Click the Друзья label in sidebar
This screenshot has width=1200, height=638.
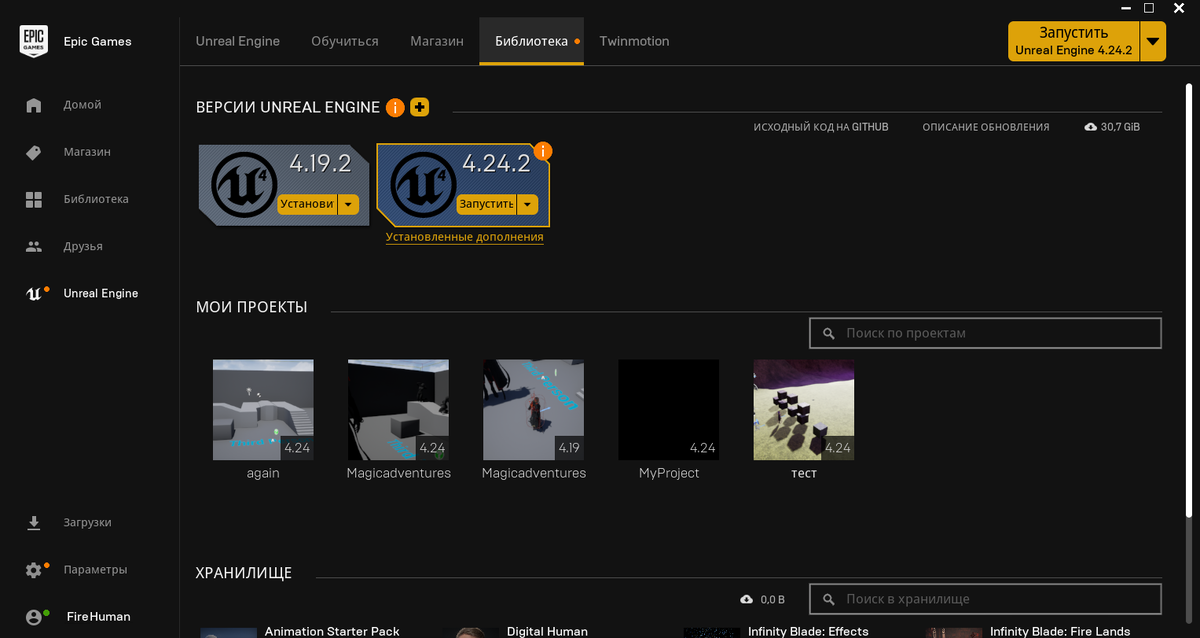[x=83, y=246]
